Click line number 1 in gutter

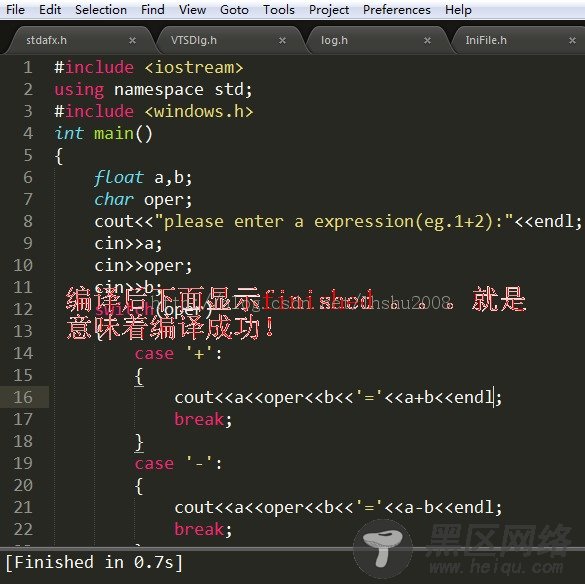tap(28, 68)
